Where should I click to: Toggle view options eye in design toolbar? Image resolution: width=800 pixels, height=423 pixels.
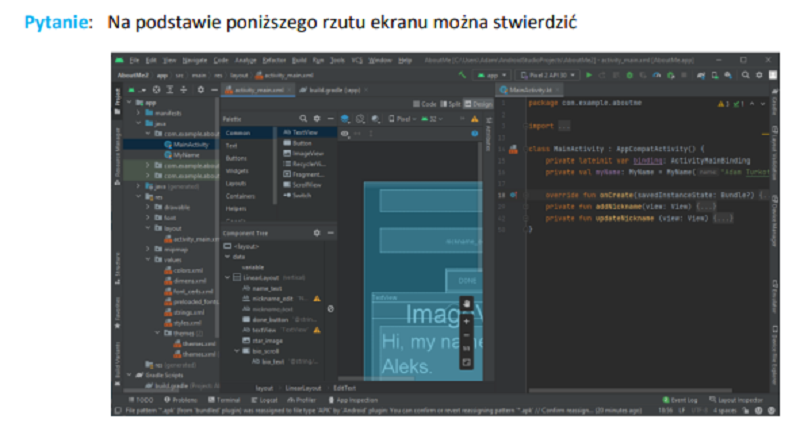(345, 134)
